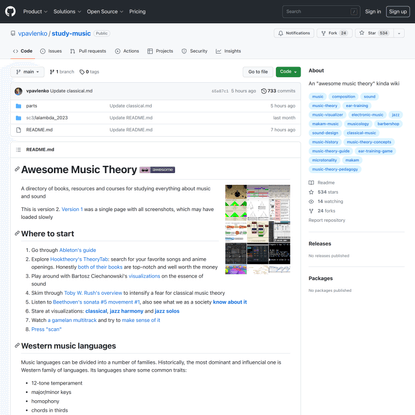Open the 733 commits history
The image size is (415, 415).
278,91
